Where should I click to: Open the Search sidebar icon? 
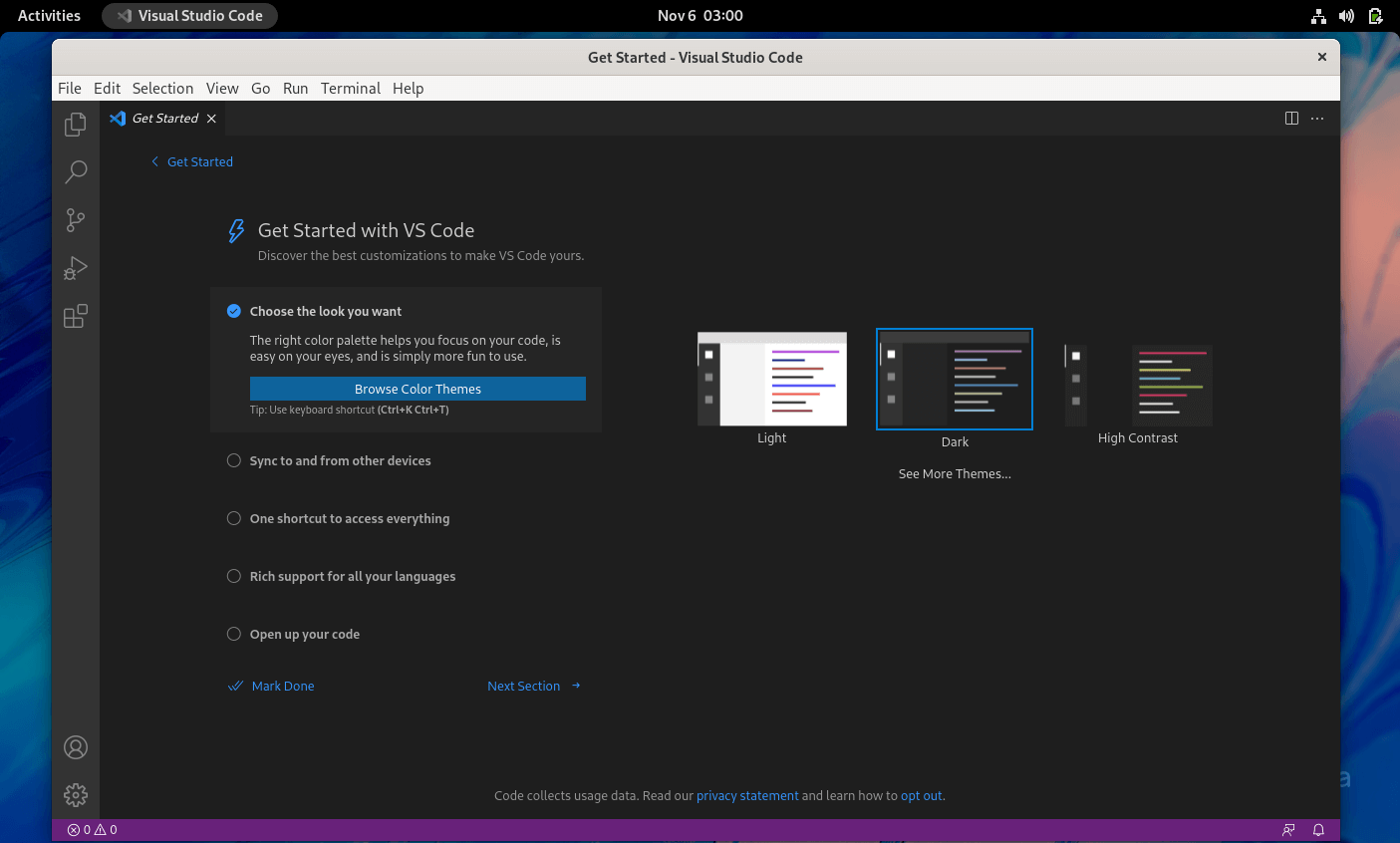tap(75, 171)
